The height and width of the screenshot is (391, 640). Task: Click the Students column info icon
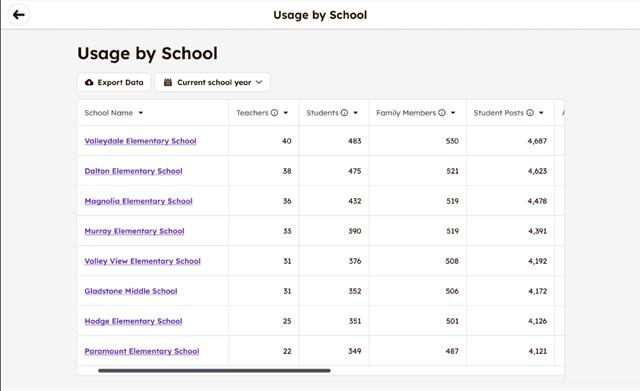[x=344, y=113]
